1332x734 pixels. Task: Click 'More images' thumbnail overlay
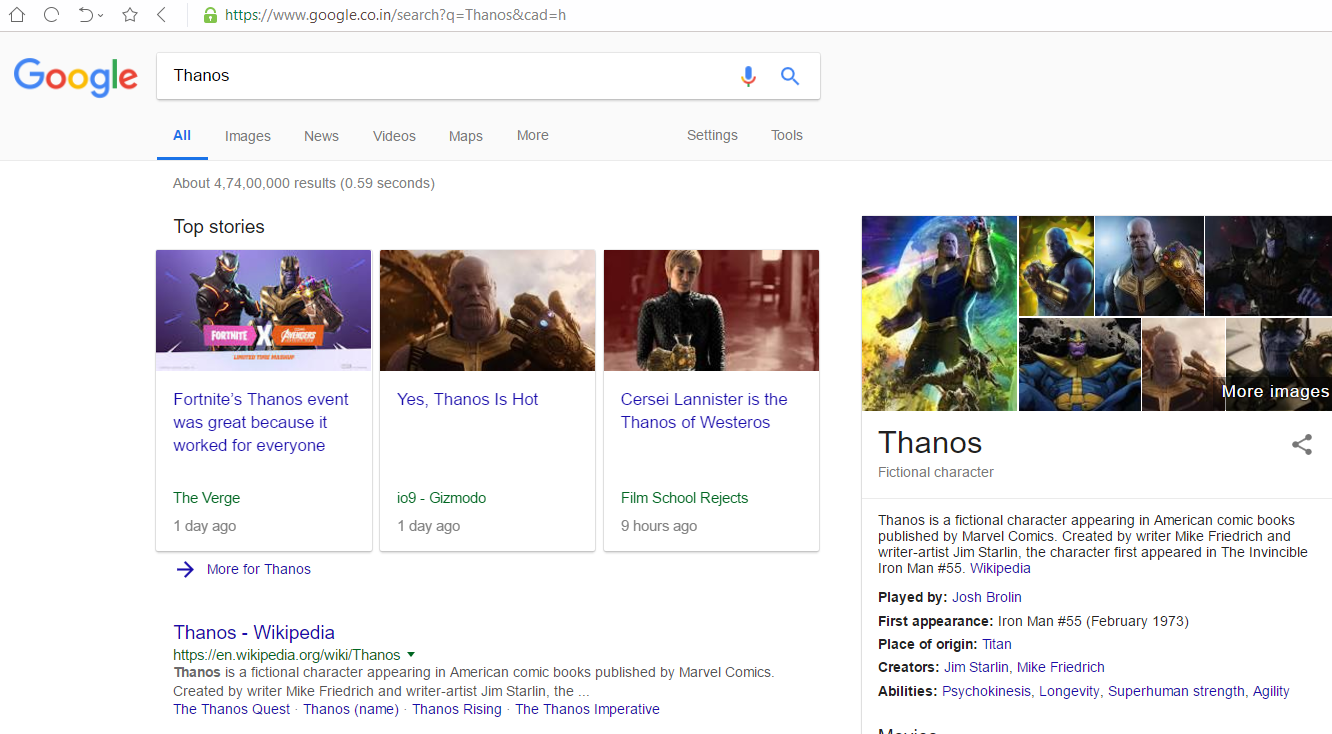click(x=1279, y=364)
